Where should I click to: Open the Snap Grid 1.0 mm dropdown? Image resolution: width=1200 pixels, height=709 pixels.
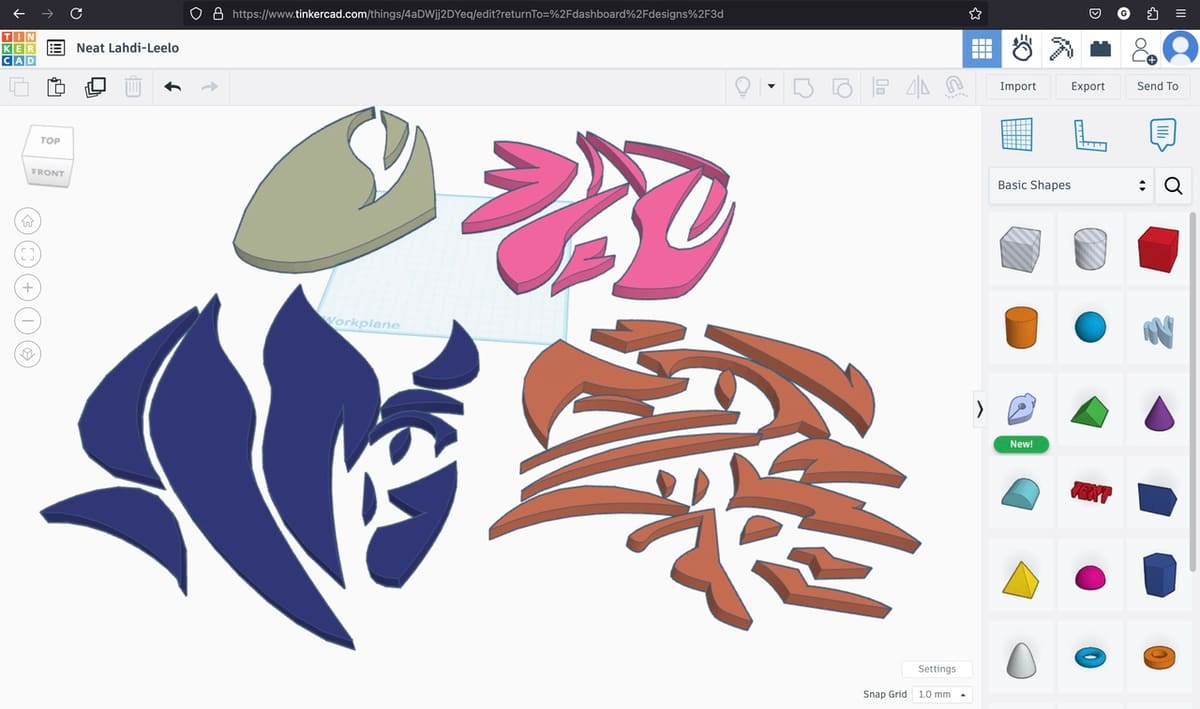(x=942, y=694)
